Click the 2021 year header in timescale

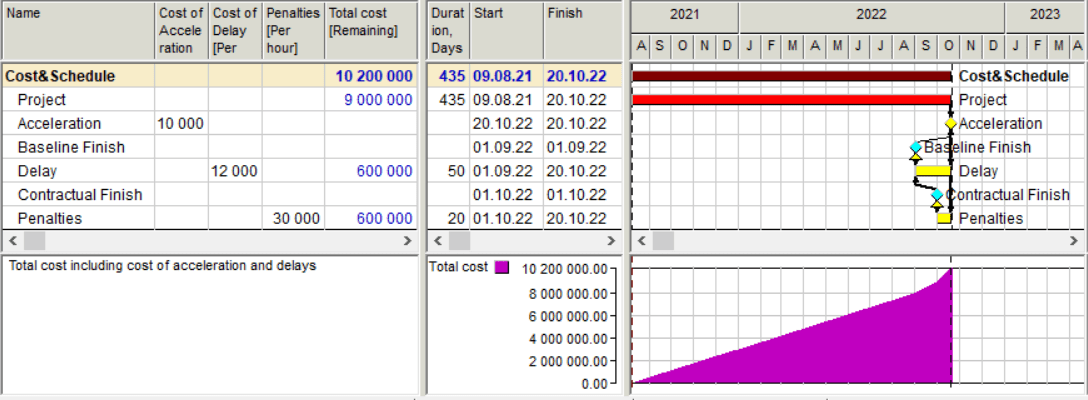click(685, 15)
